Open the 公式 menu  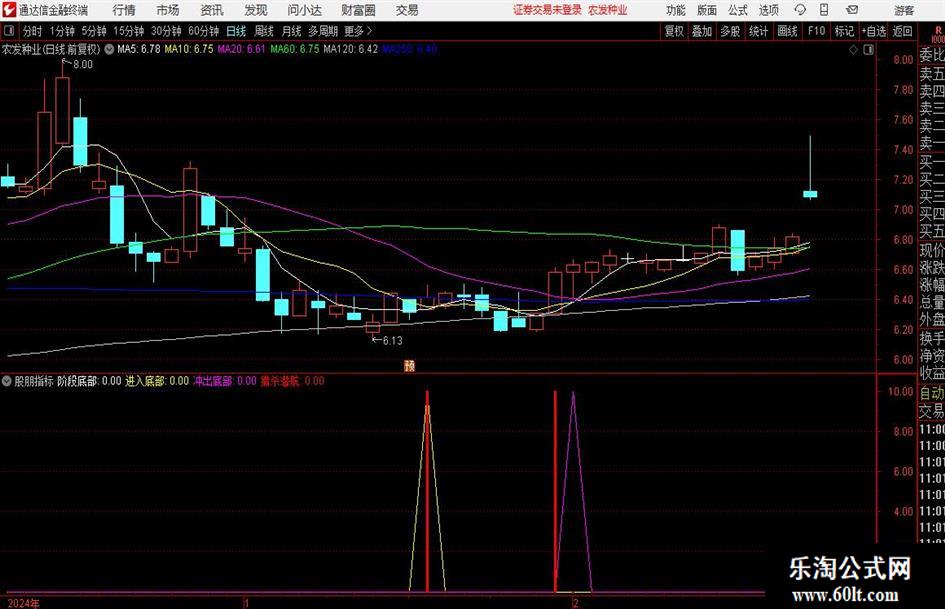click(x=738, y=10)
